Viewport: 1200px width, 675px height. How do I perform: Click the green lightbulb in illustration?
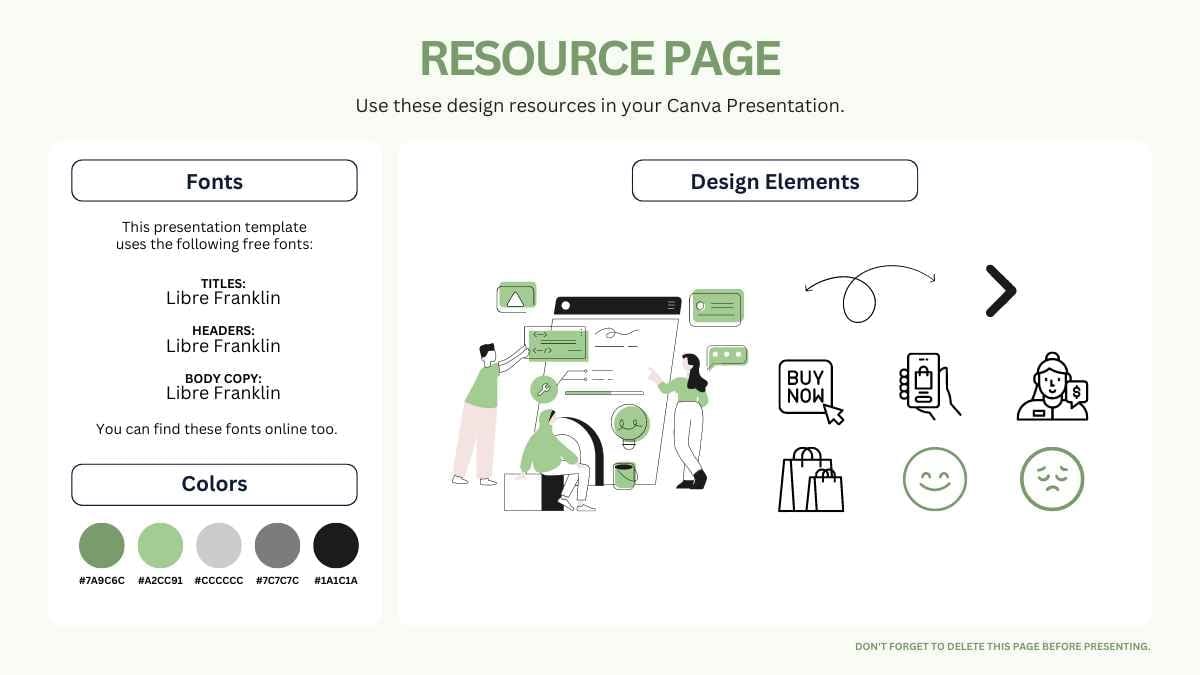click(x=630, y=424)
